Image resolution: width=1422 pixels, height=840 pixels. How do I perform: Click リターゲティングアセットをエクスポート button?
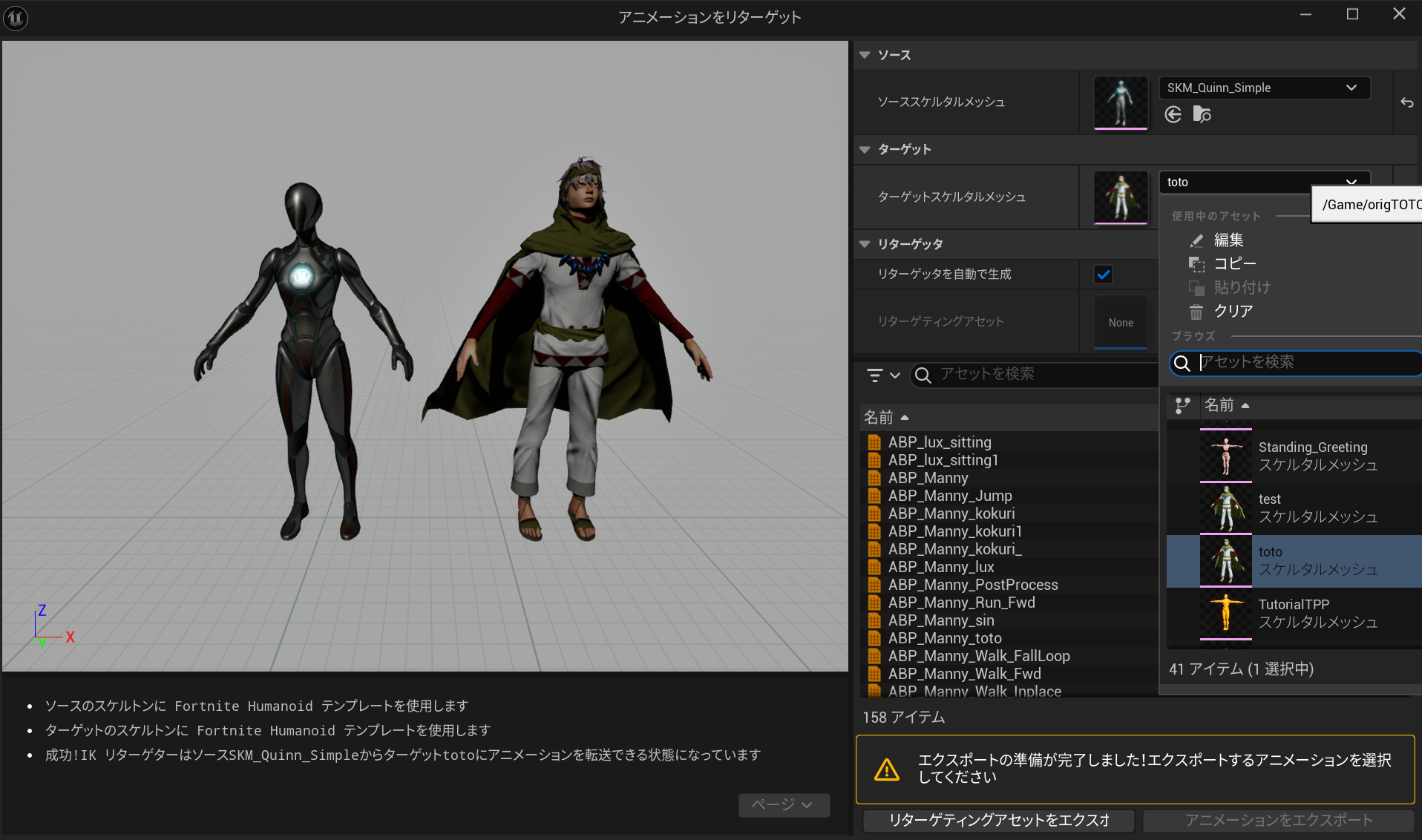[998, 820]
